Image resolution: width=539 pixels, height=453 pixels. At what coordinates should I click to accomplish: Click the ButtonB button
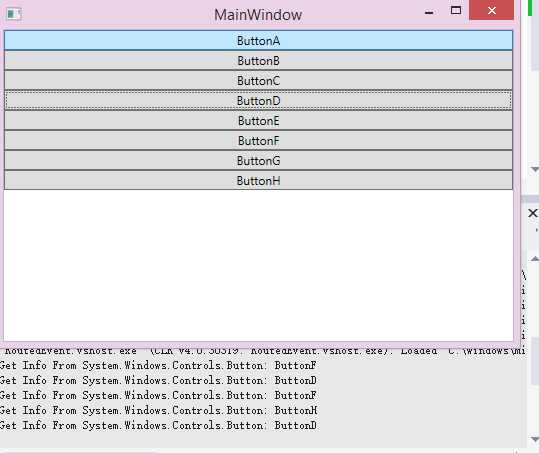pyautogui.click(x=258, y=60)
